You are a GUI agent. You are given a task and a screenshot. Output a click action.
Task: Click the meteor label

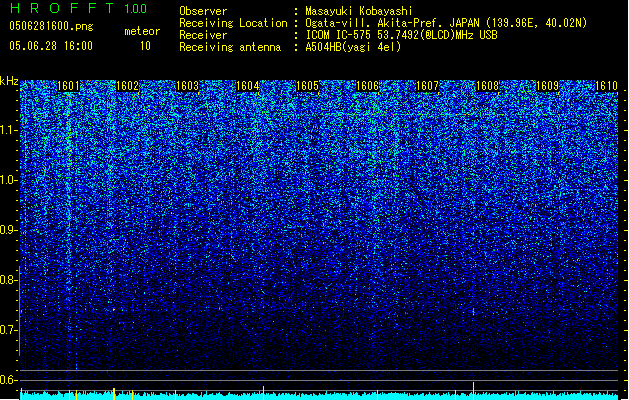point(142,31)
